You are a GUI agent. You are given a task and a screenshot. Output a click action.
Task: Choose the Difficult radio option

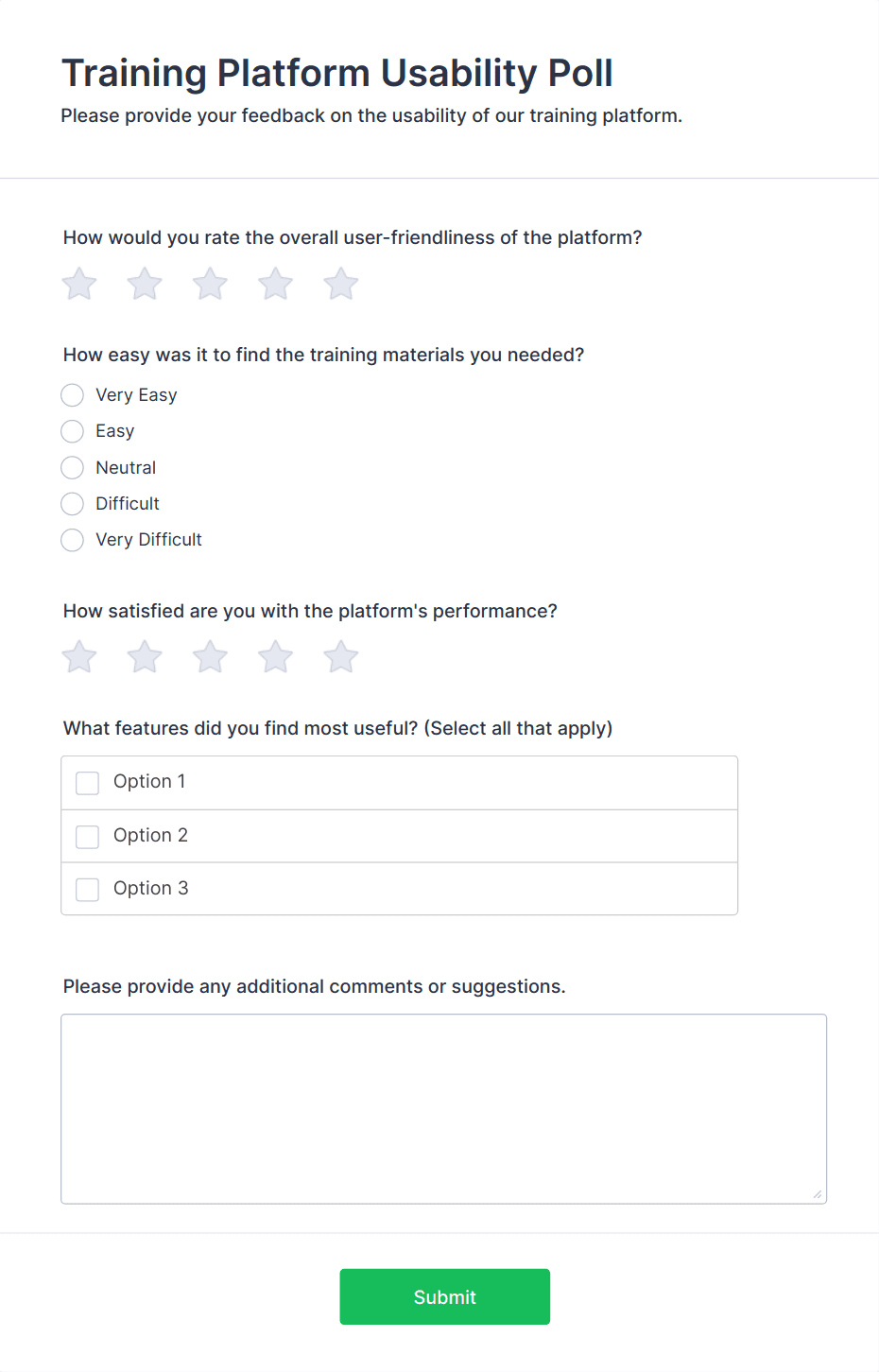(x=73, y=504)
